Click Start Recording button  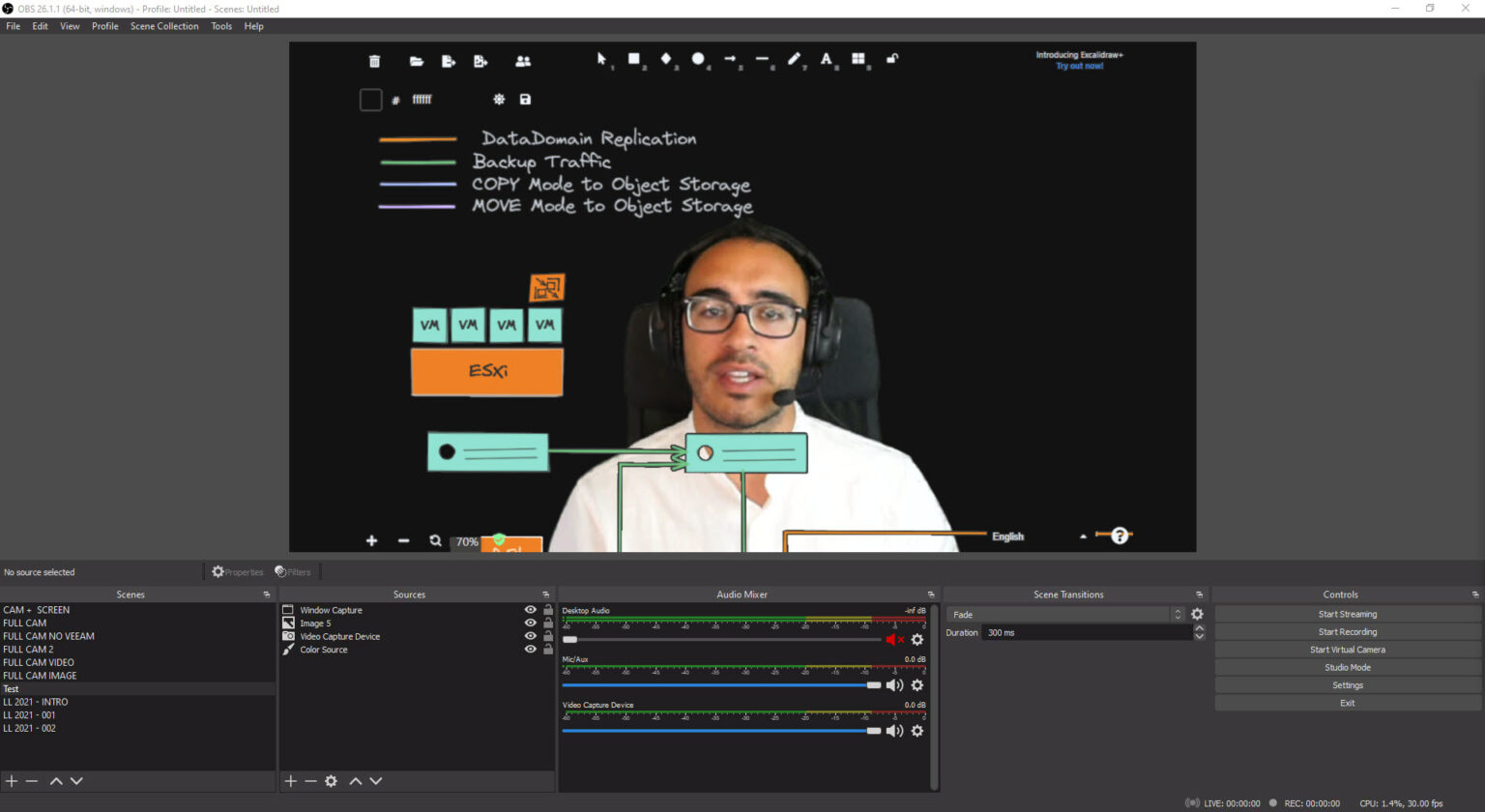click(1347, 632)
